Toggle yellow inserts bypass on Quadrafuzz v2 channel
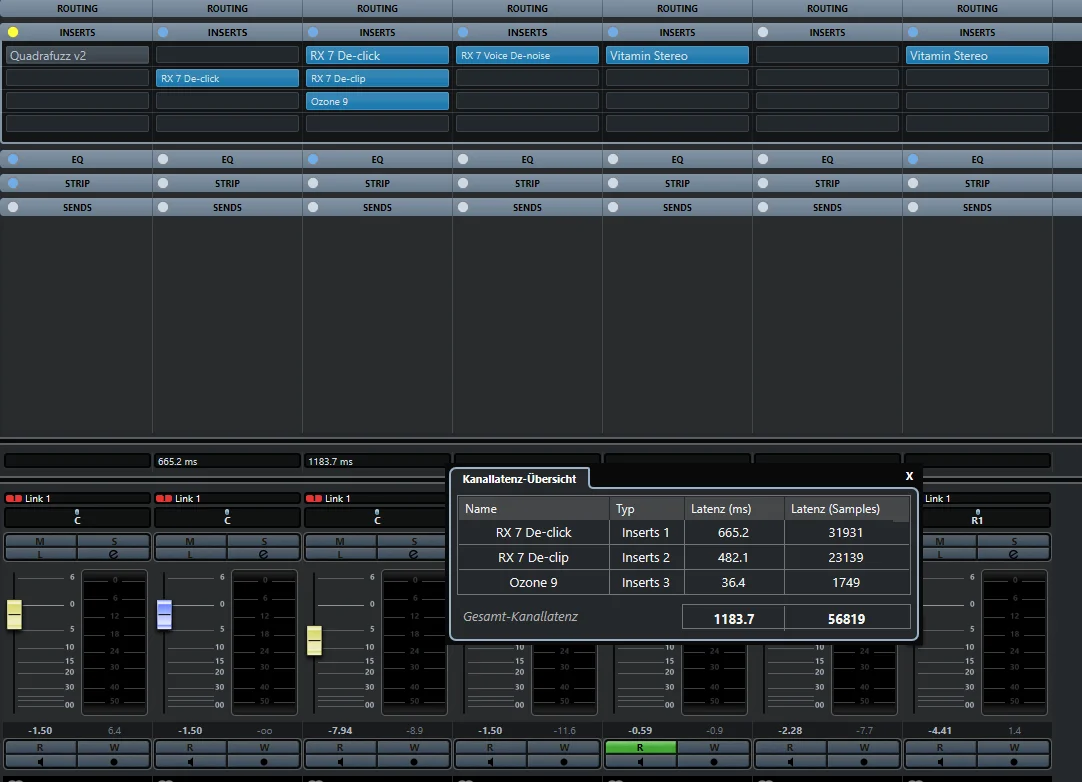 coord(13,32)
